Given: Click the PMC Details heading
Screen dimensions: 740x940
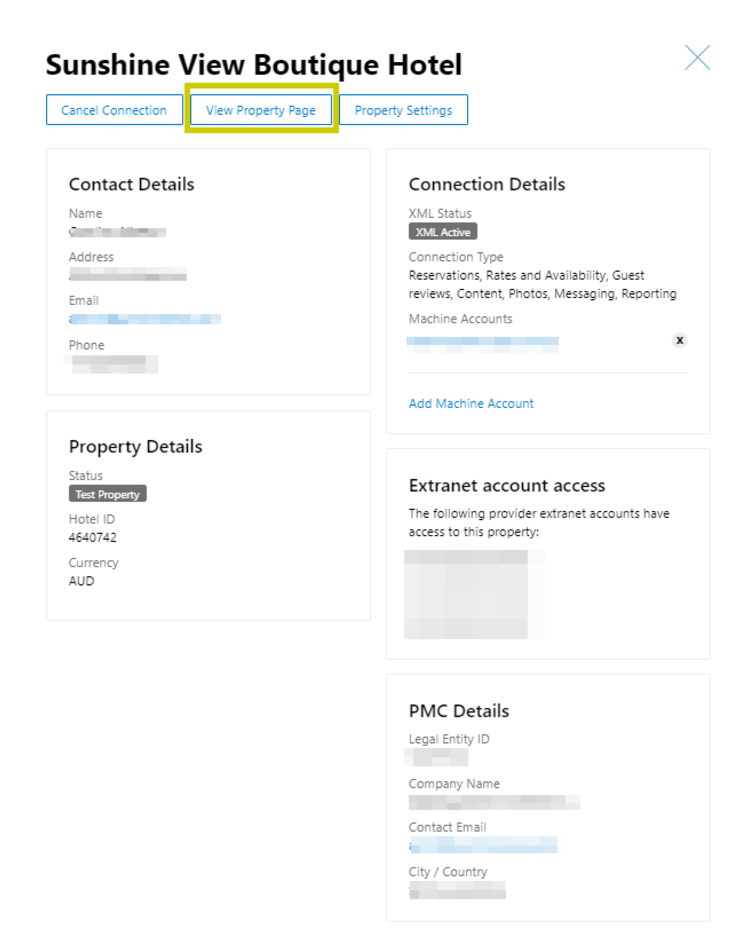Looking at the screenshot, I should [459, 711].
